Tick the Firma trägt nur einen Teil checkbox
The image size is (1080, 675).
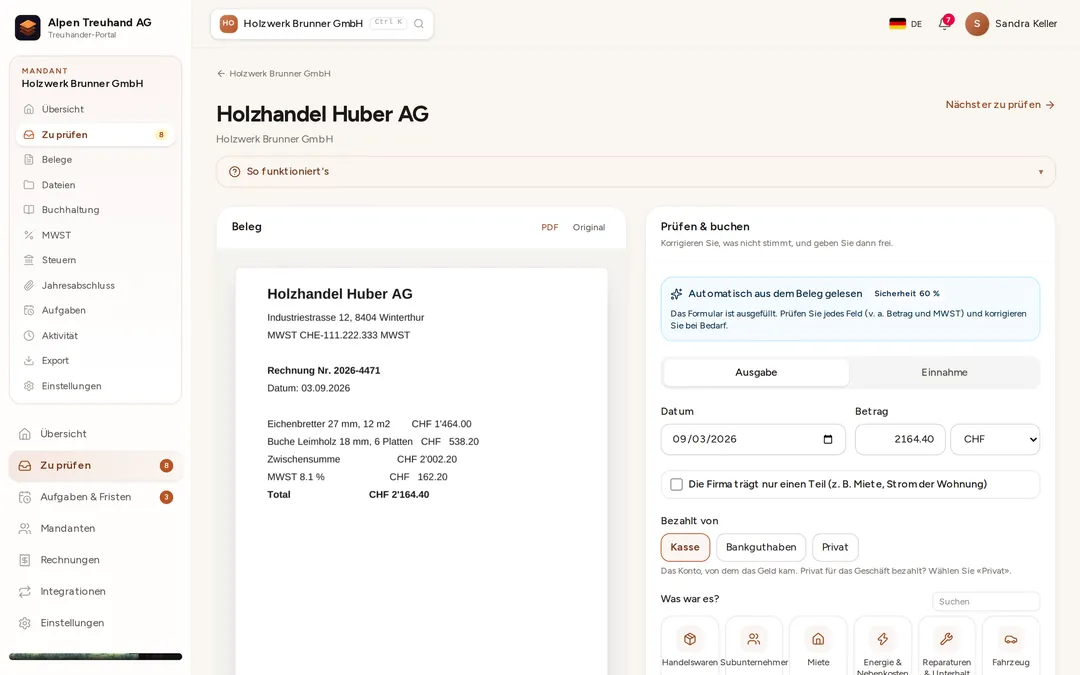pos(676,484)
